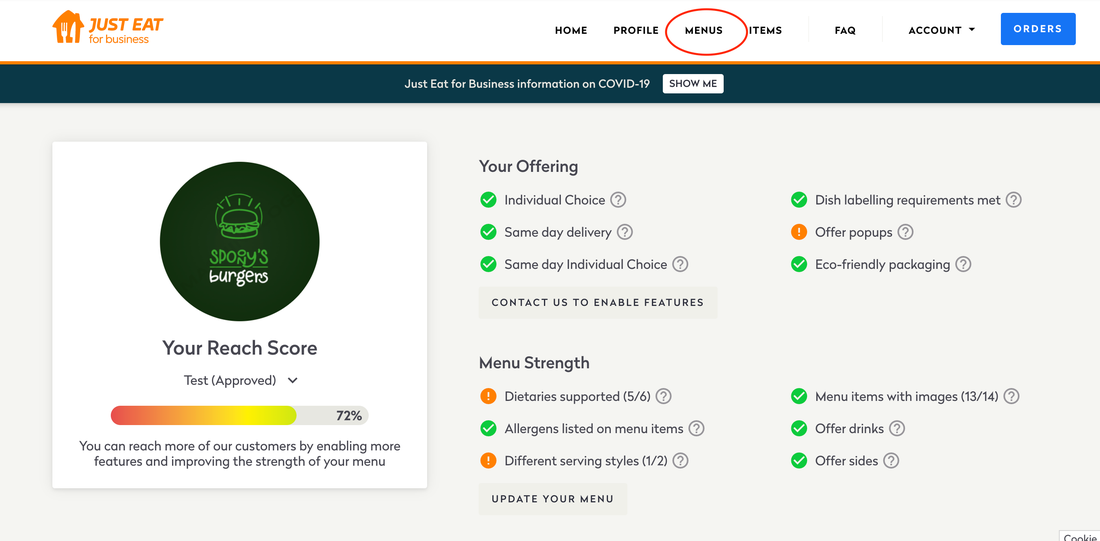Click the reach more customers description text
The height and width of the screenshot is (541, 1100).
[x=240, y=454]
